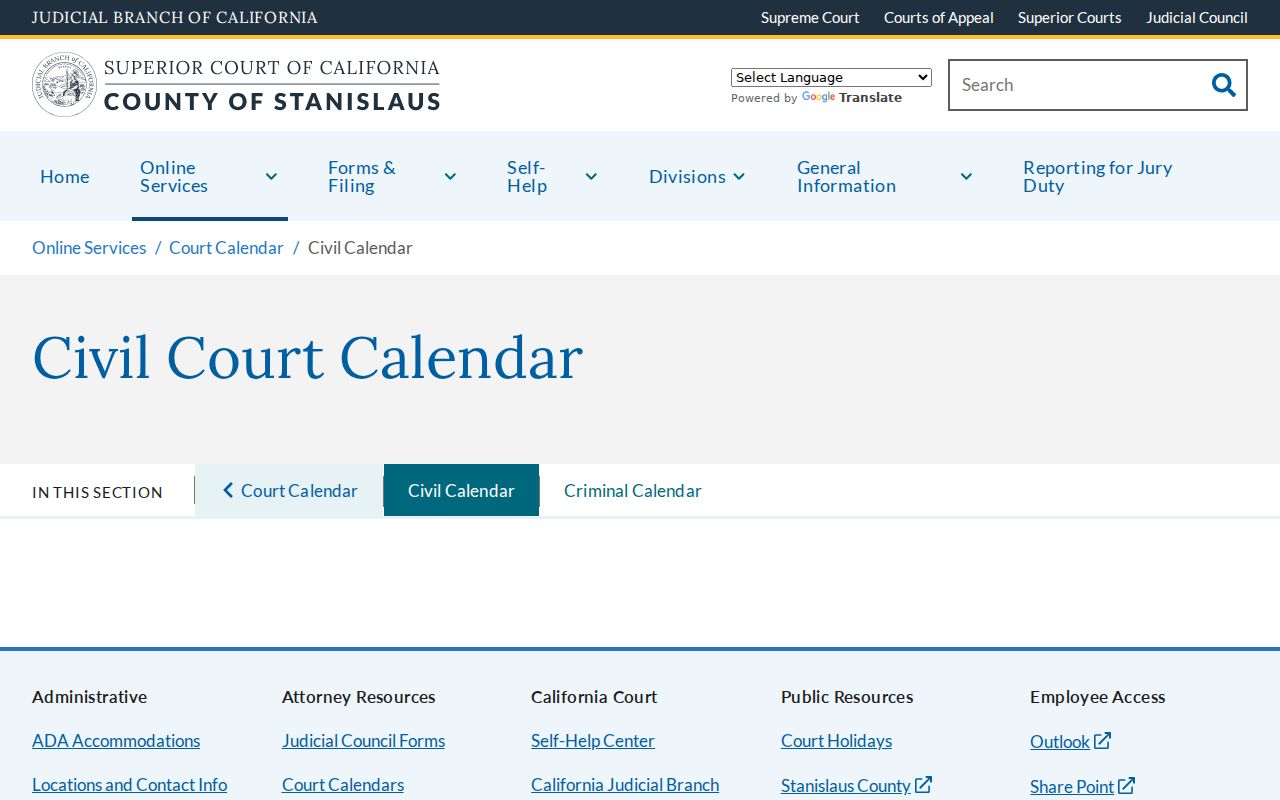The width and height of the screenshot is (1280, 800).
Task: Open the Share Point employee link
Action: pyautogui.click(x=1072, y=787)
